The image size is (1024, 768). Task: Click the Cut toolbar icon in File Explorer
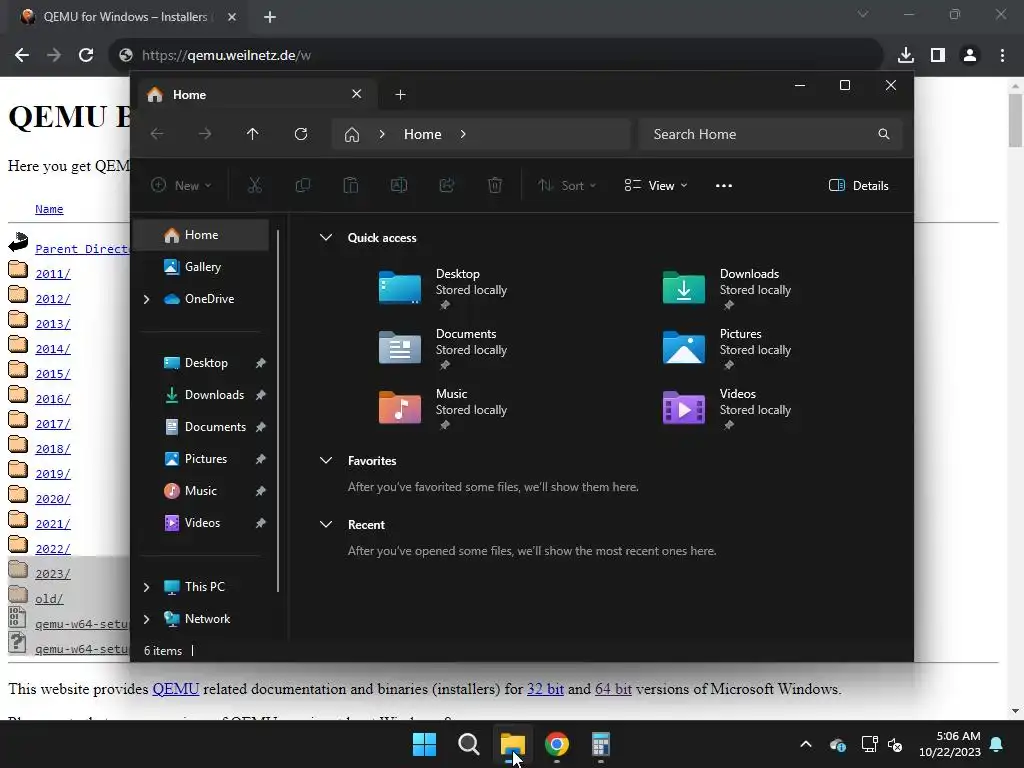point(255,185)
